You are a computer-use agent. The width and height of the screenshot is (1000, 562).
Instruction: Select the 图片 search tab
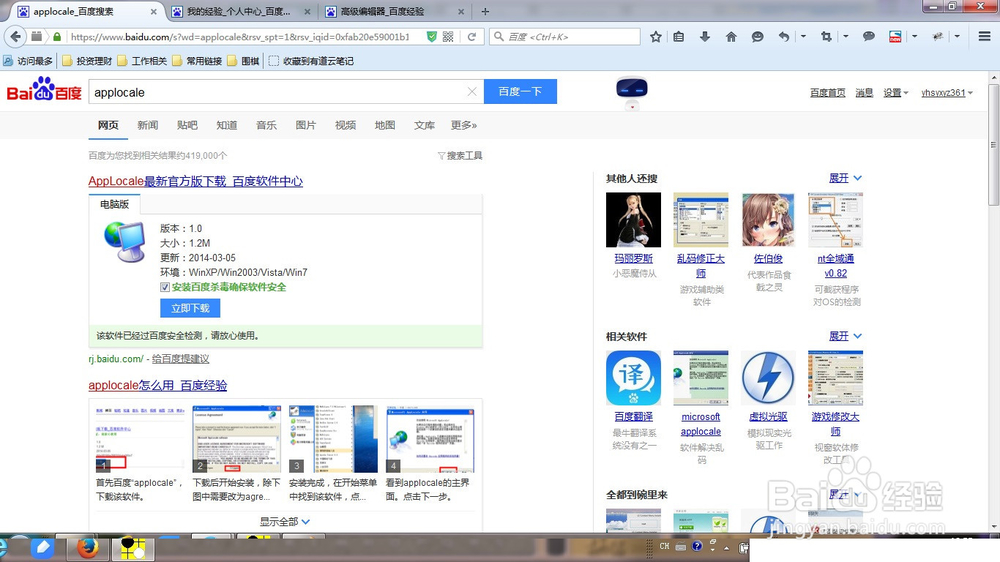[x=305, y=125]
